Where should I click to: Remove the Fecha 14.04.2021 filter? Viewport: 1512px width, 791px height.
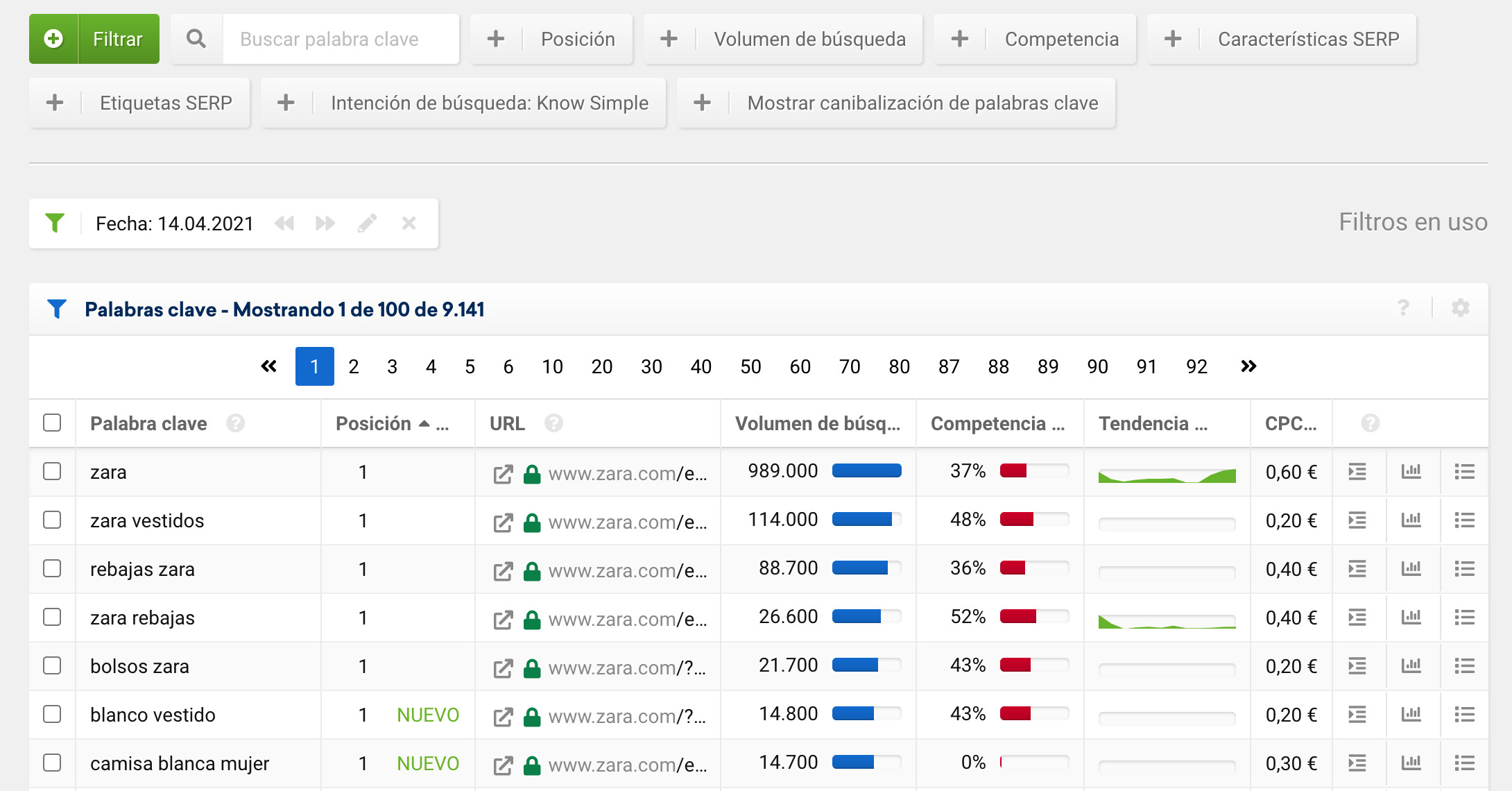coord(409,223)
